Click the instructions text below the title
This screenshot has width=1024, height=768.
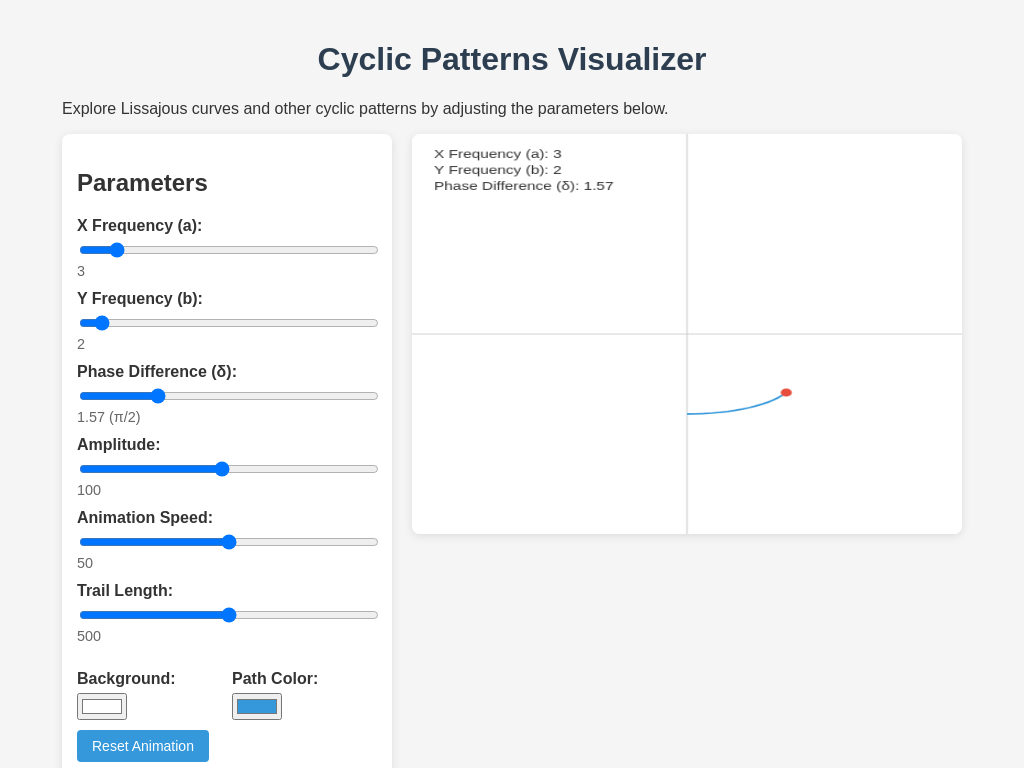tap(367, 108)
